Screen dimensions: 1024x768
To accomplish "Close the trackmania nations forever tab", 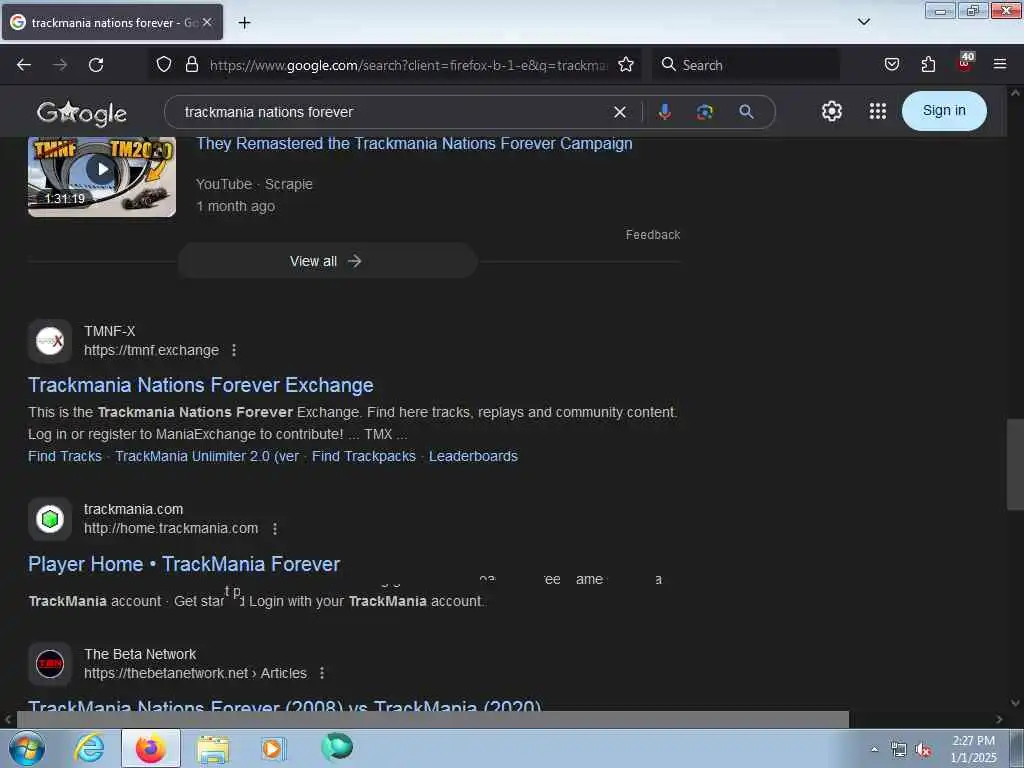I will tap(207, 22).
